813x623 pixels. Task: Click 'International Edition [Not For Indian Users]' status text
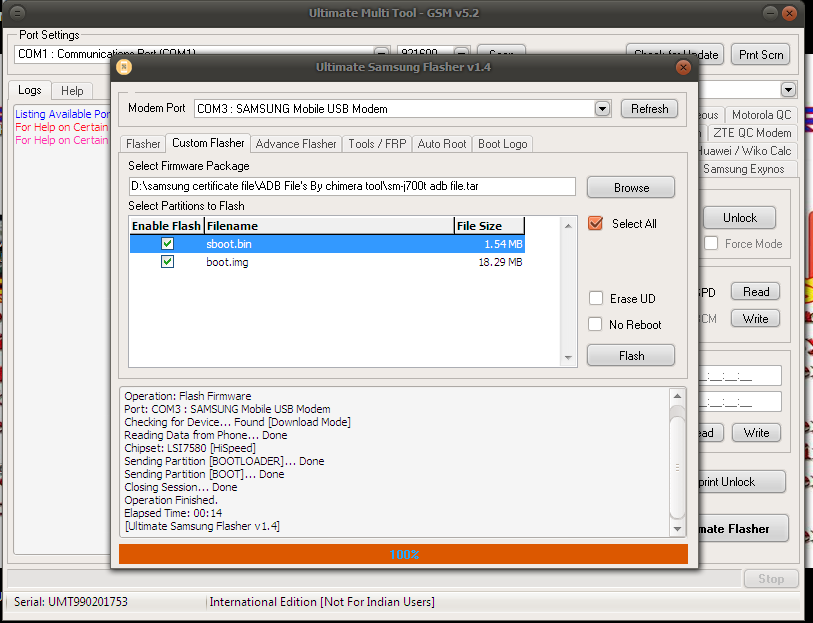point(322,602)
